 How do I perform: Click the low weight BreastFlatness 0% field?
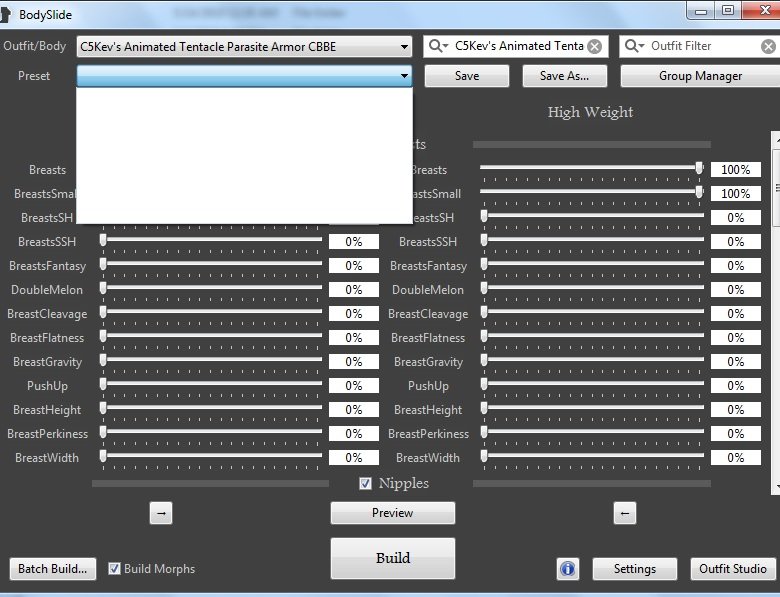click(x=354, y=338)
